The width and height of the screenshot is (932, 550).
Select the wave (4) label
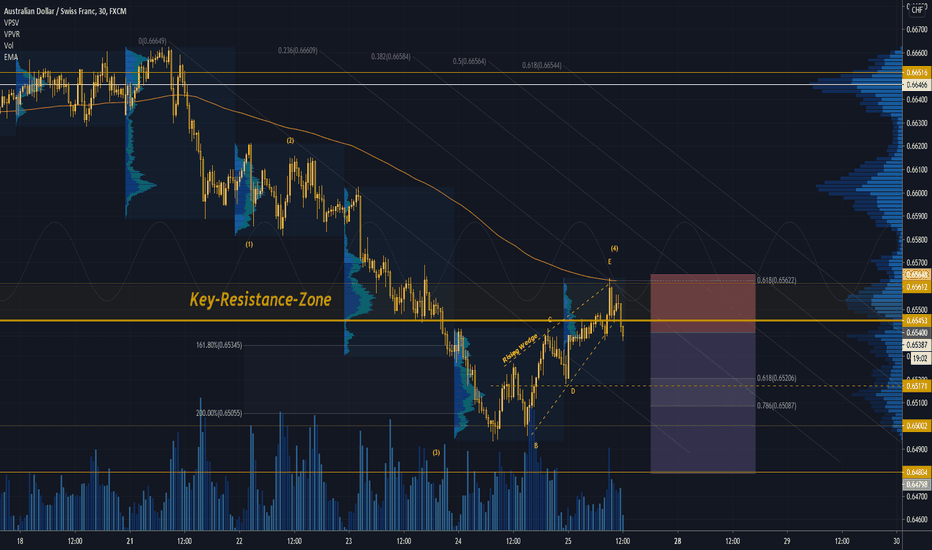tap(614, 249)
